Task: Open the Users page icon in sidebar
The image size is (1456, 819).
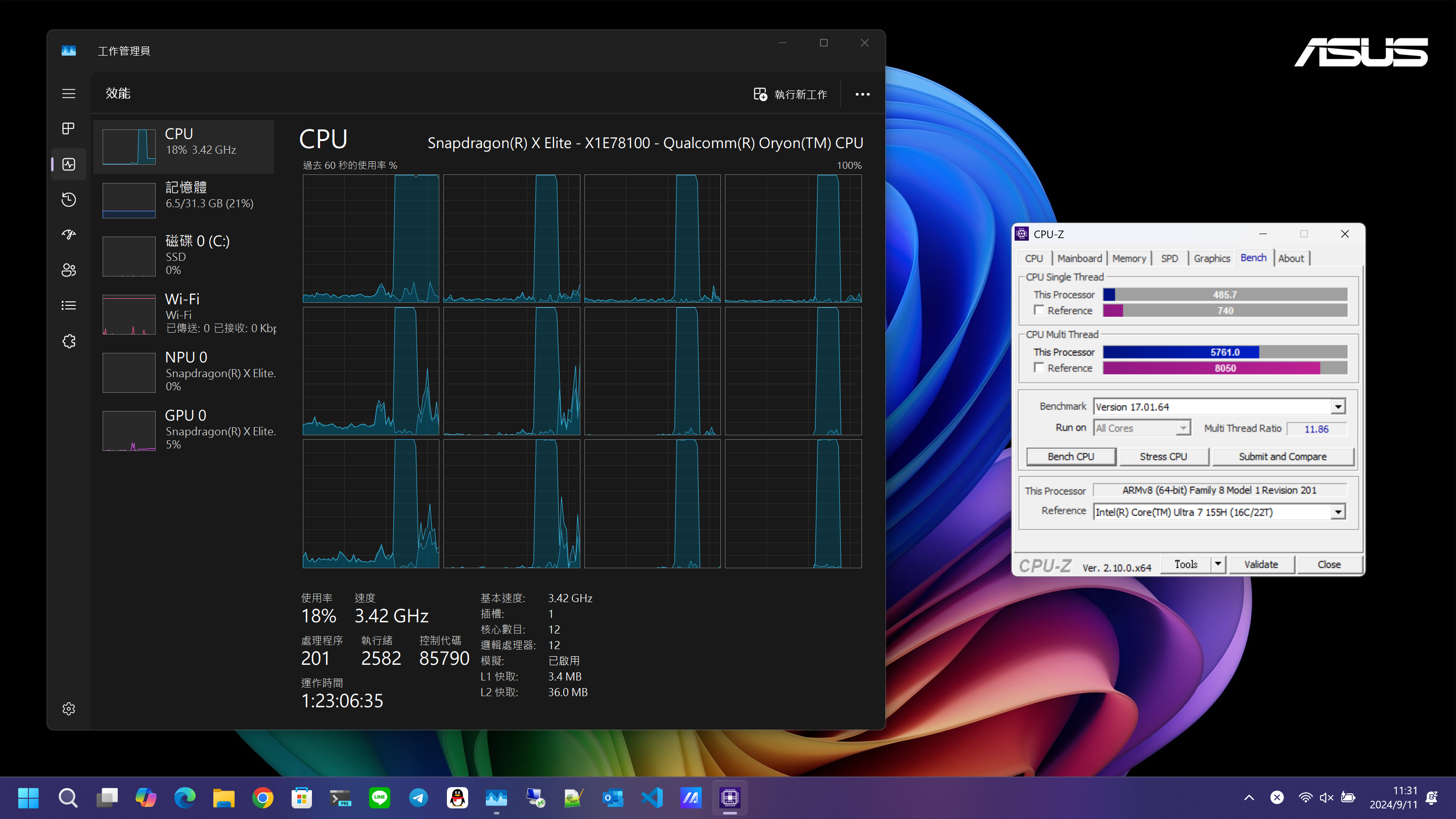Action: (x=68, y=270)
